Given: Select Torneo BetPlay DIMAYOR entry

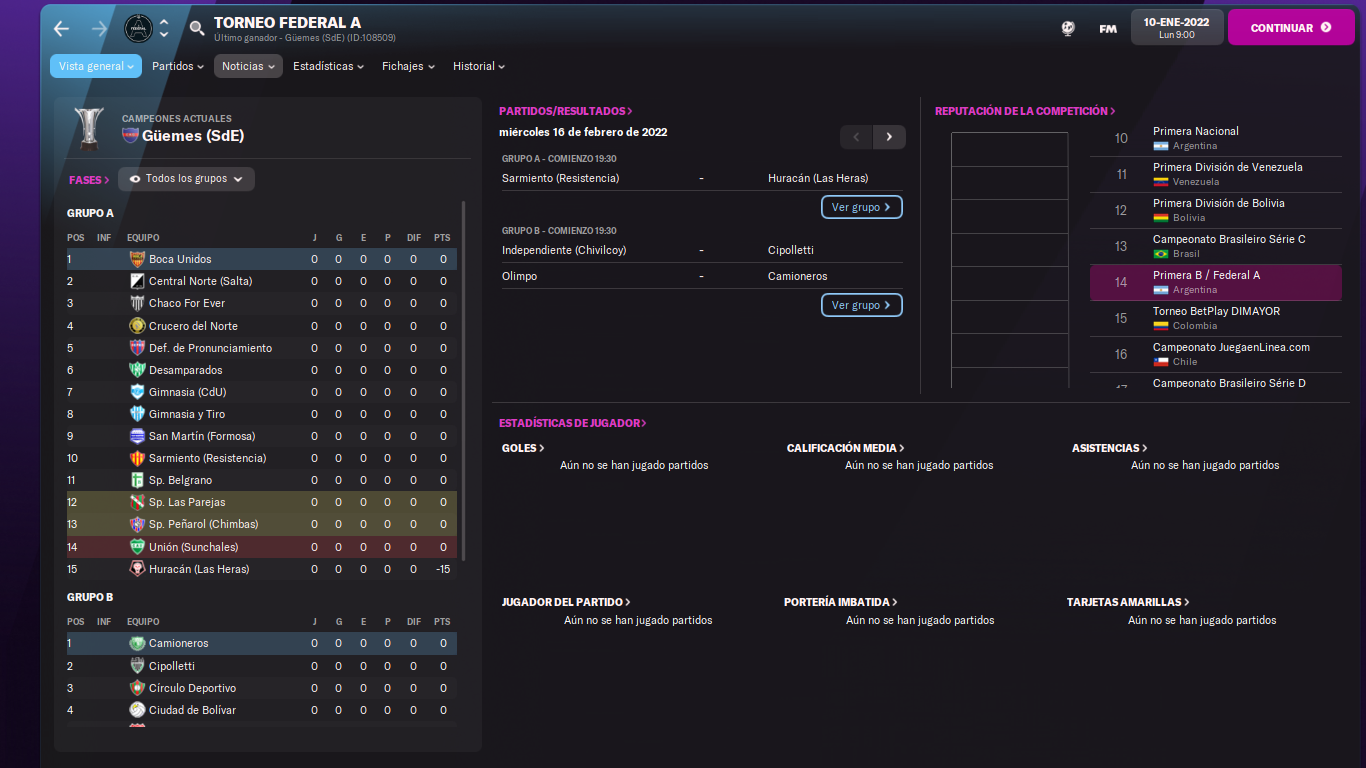Looking at the screenshot, I should (x=1216, y=318).
